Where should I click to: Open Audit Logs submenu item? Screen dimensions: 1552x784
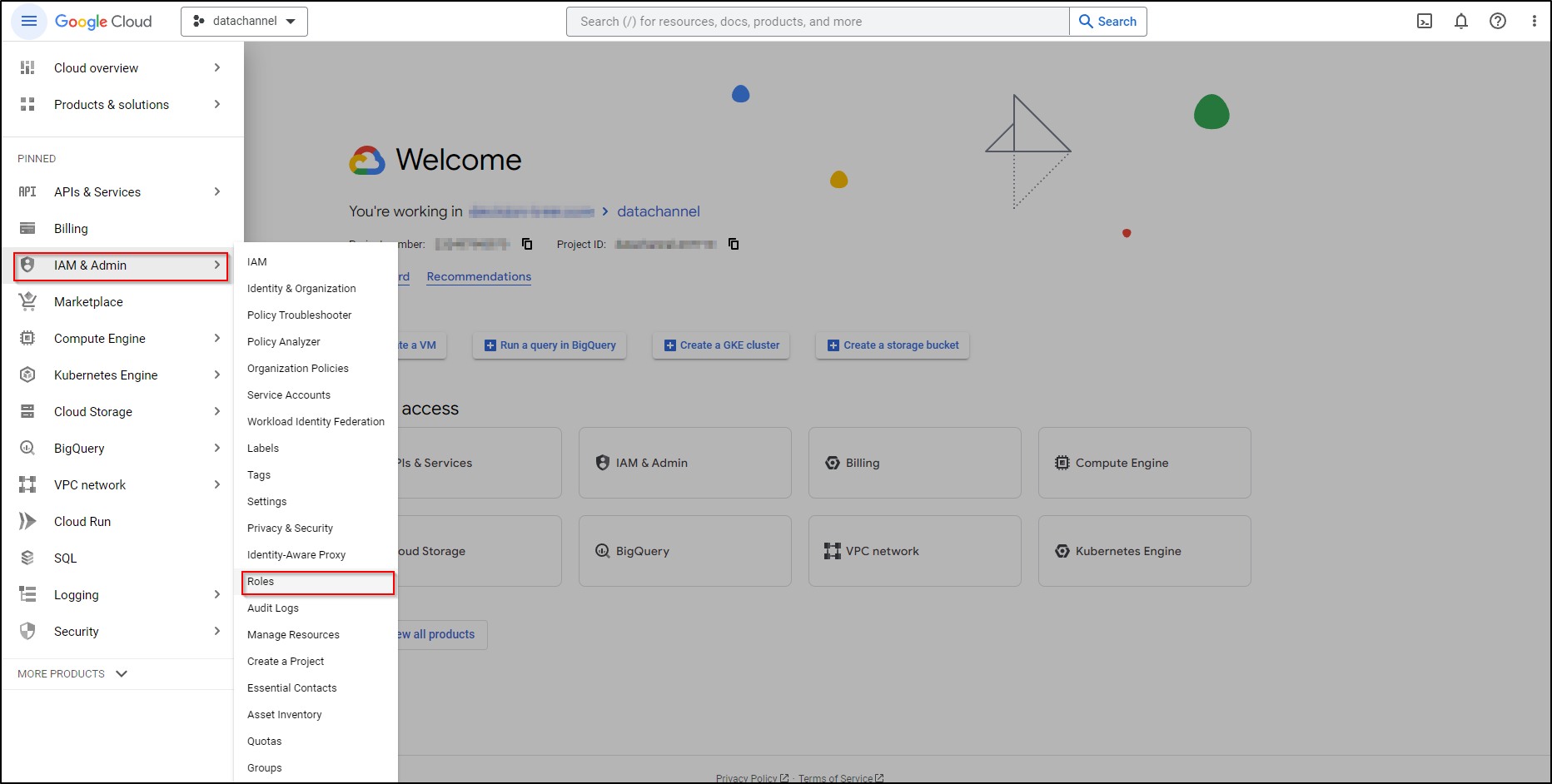(x=316, y=608)
